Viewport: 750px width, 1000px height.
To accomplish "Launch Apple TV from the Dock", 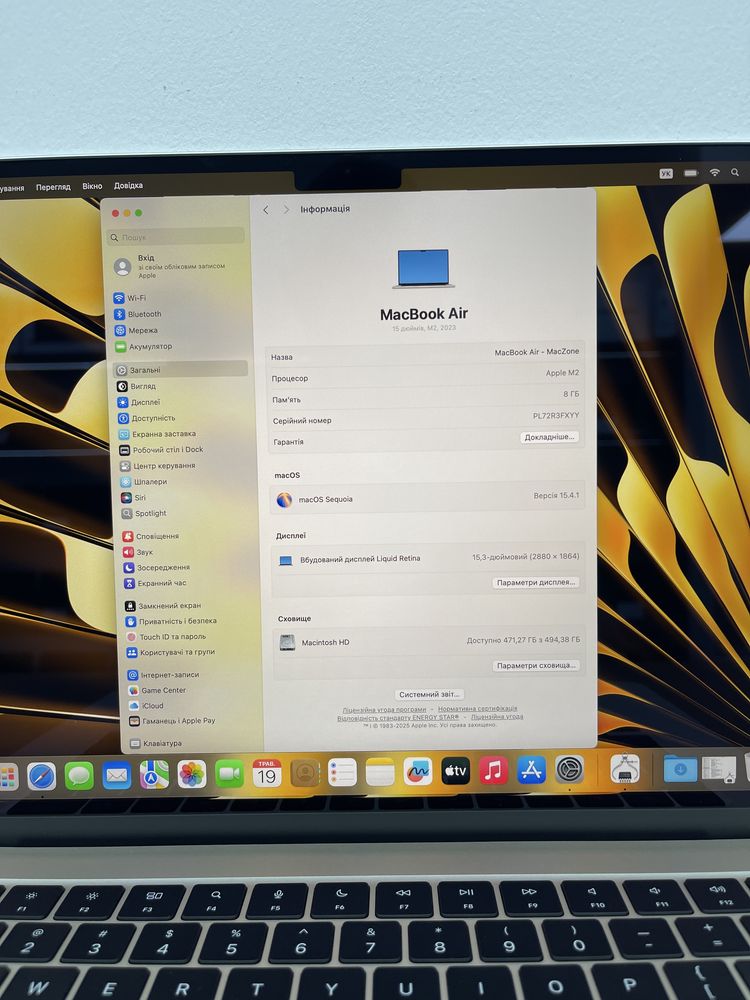I will coord(455,771).
